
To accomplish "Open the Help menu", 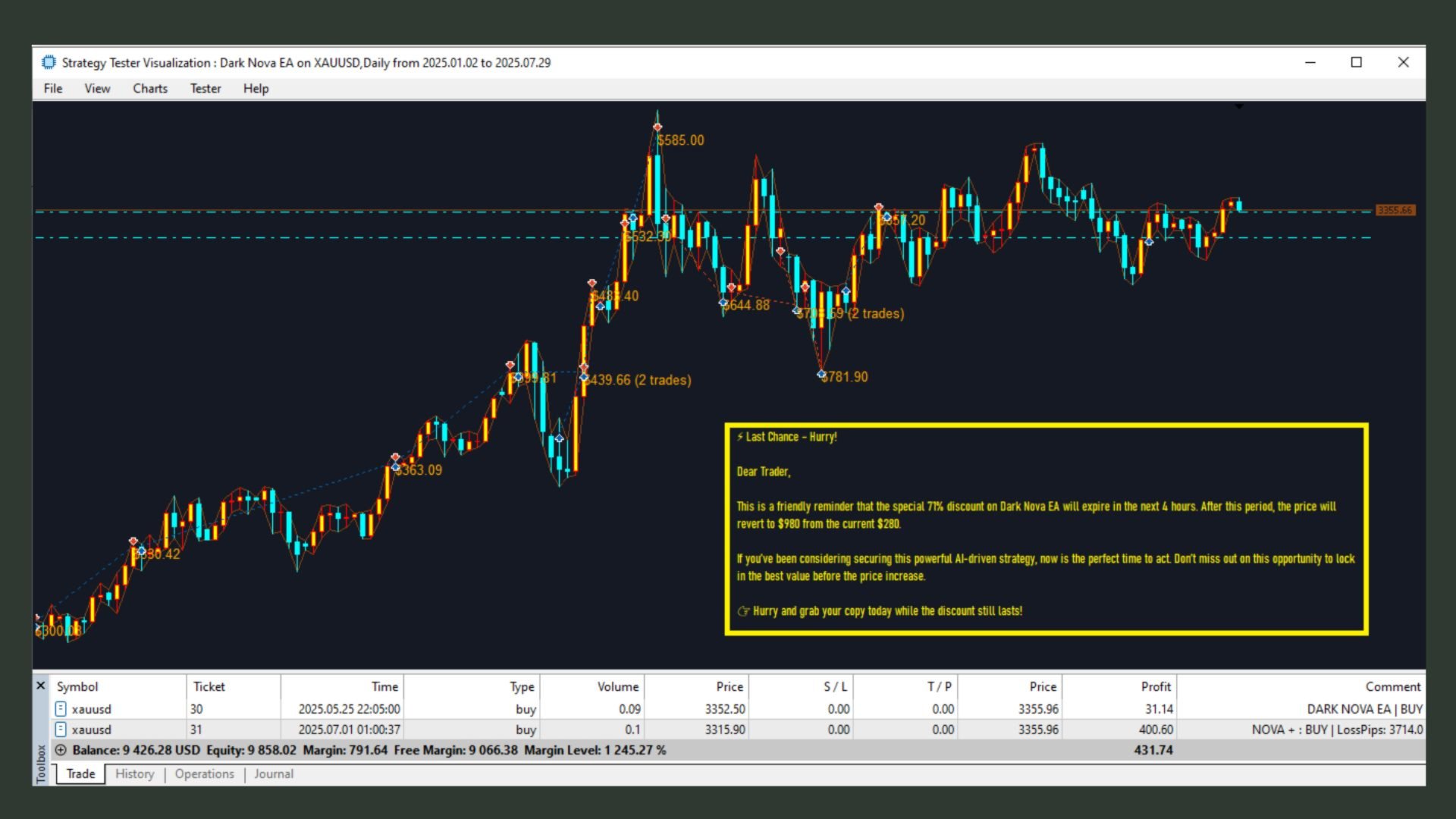I will click(x=256, y=89).
